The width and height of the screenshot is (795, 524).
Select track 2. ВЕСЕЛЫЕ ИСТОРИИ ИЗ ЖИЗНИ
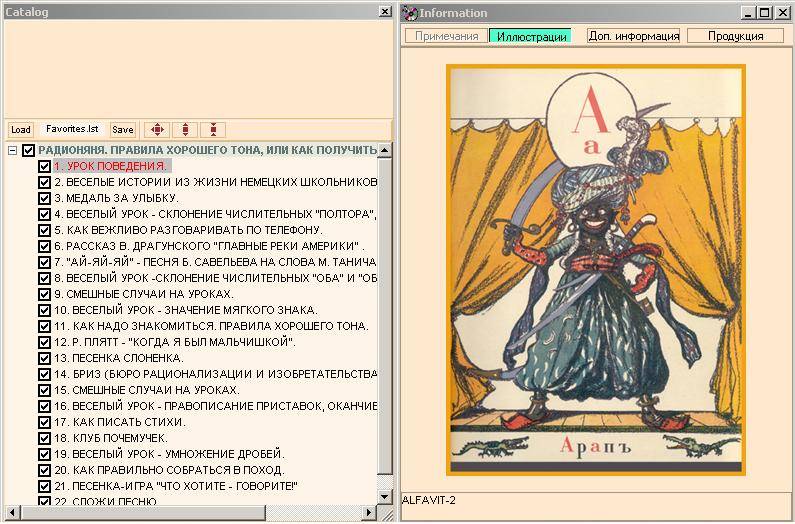(x=215, y=182)
